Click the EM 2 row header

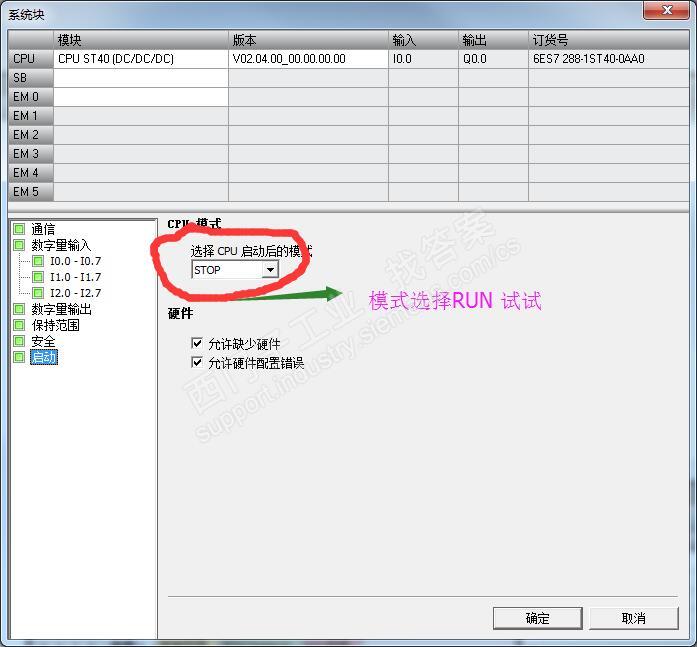point(31,135)
